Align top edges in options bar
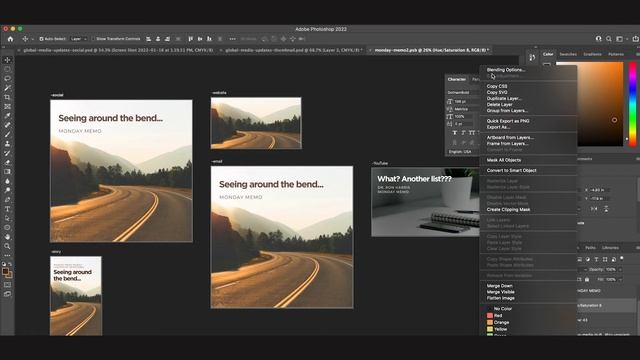Viewport: 640px width, 360px height. pos(191,39)
